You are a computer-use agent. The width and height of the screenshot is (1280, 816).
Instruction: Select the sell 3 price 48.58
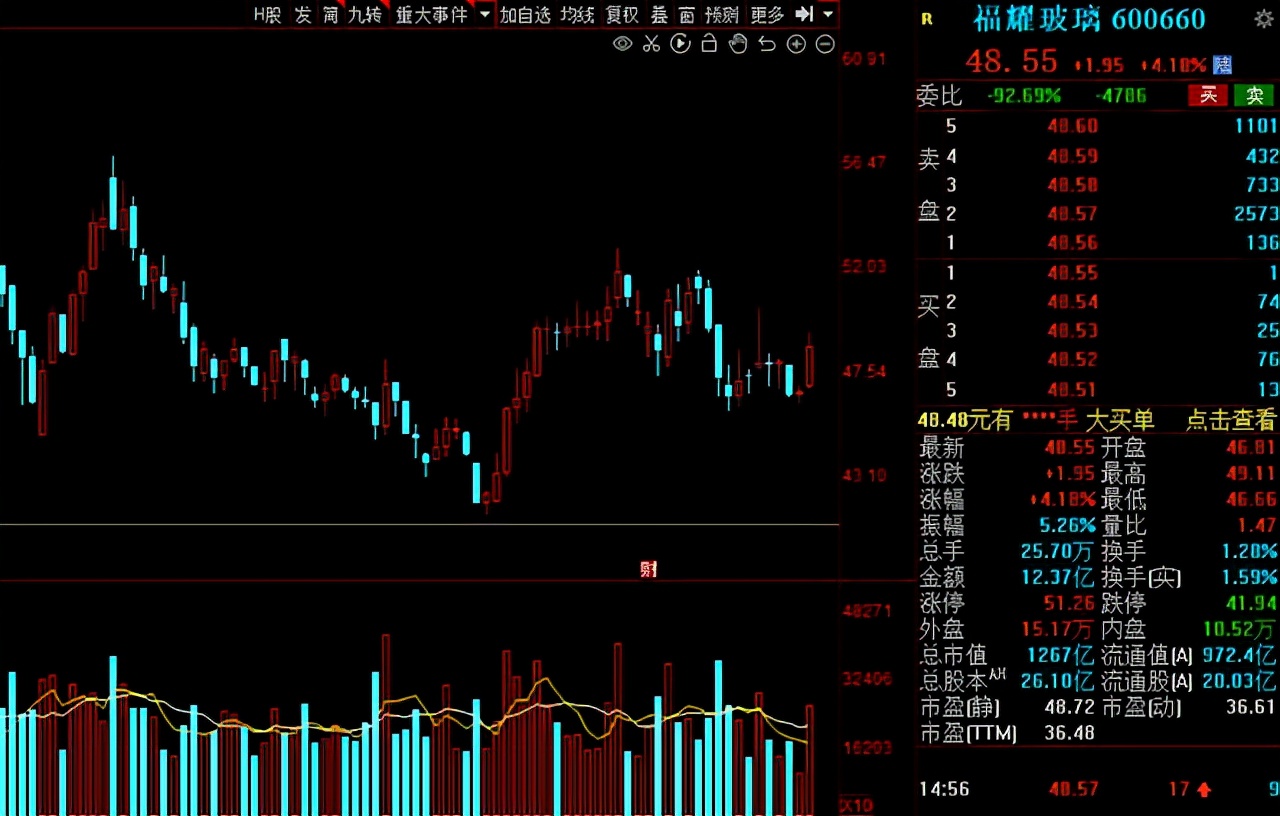coord(1072,185)
